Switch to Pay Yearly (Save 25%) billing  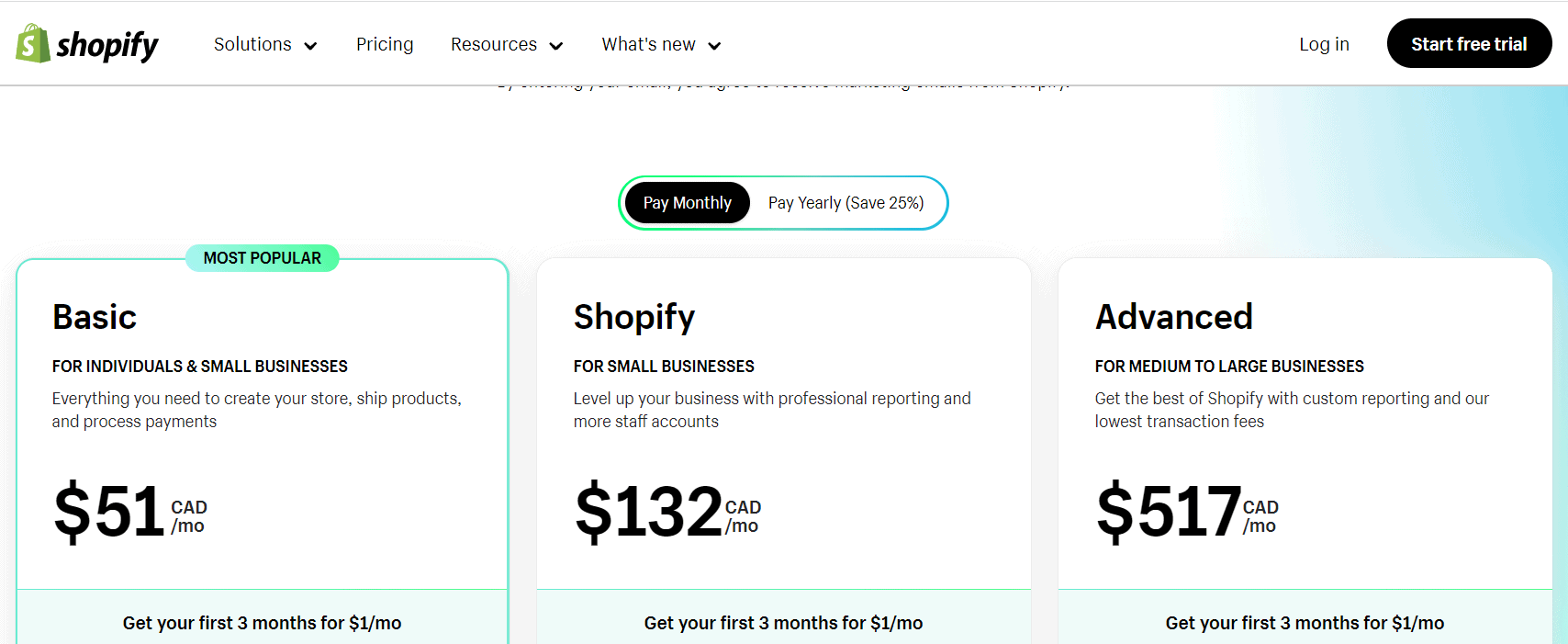pos(846,203)
